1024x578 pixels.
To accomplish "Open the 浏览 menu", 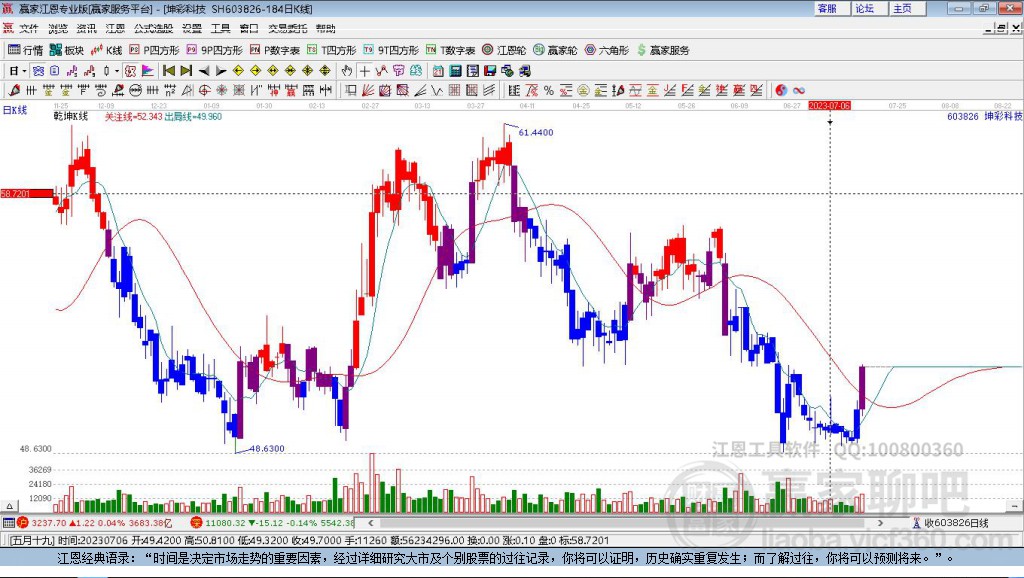I will (x=57, y=28).
